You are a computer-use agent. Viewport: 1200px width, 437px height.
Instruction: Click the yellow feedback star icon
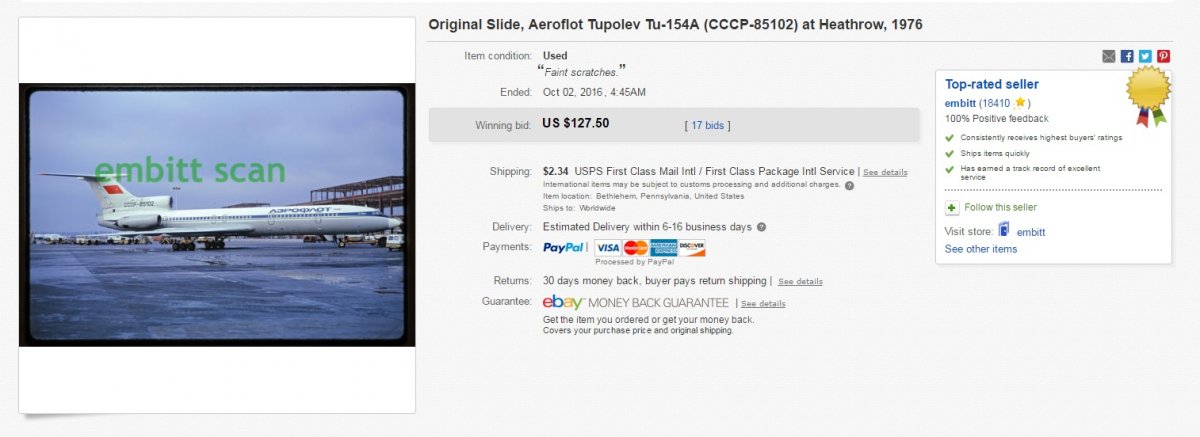tap(1019, 103)
